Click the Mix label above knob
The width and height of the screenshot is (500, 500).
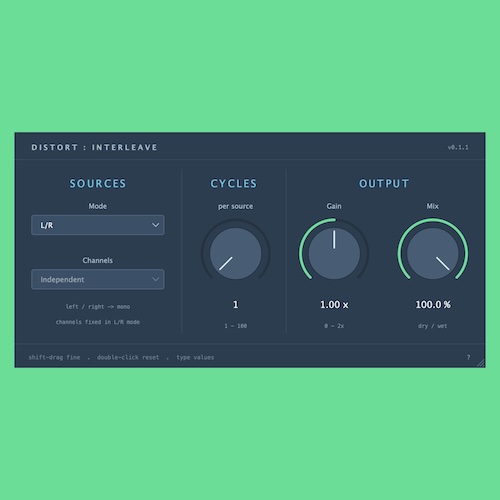point(433,206)
